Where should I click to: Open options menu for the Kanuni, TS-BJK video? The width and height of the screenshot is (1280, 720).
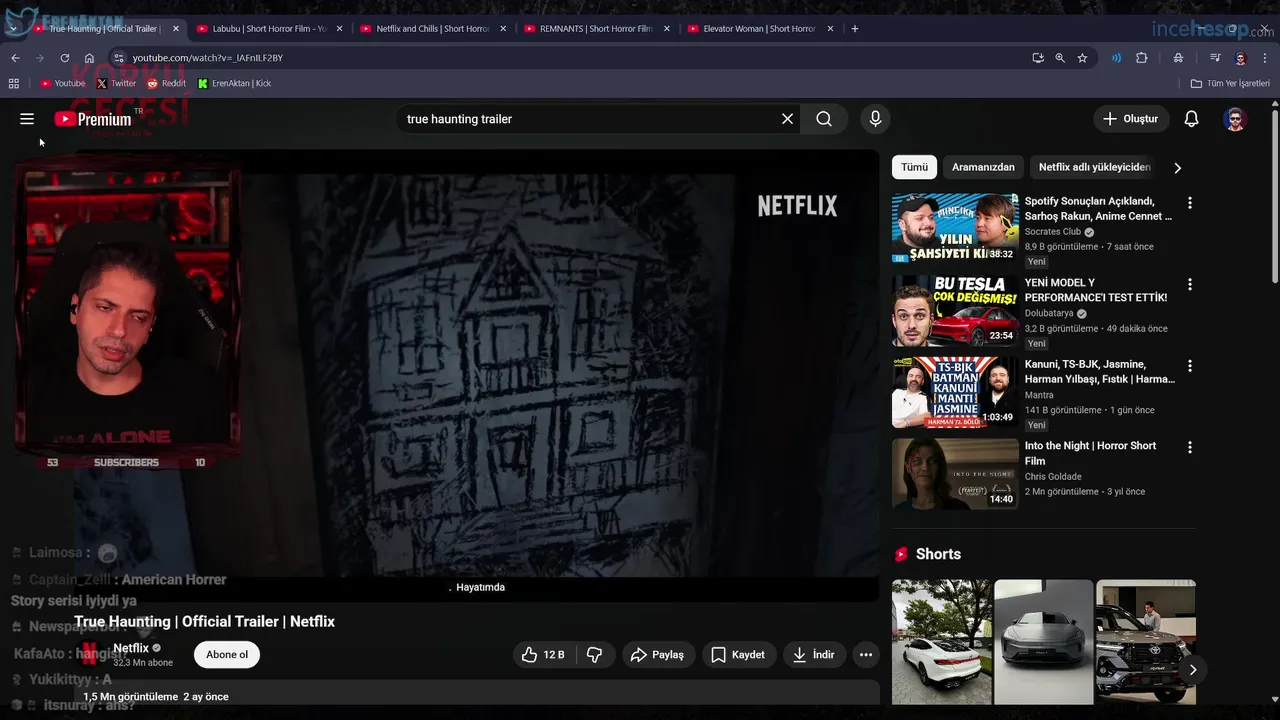click(x=1189, y=366)
